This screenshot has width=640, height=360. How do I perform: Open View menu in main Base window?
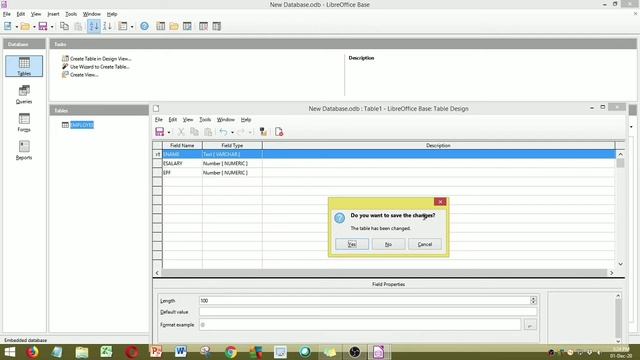click(36, 14)
